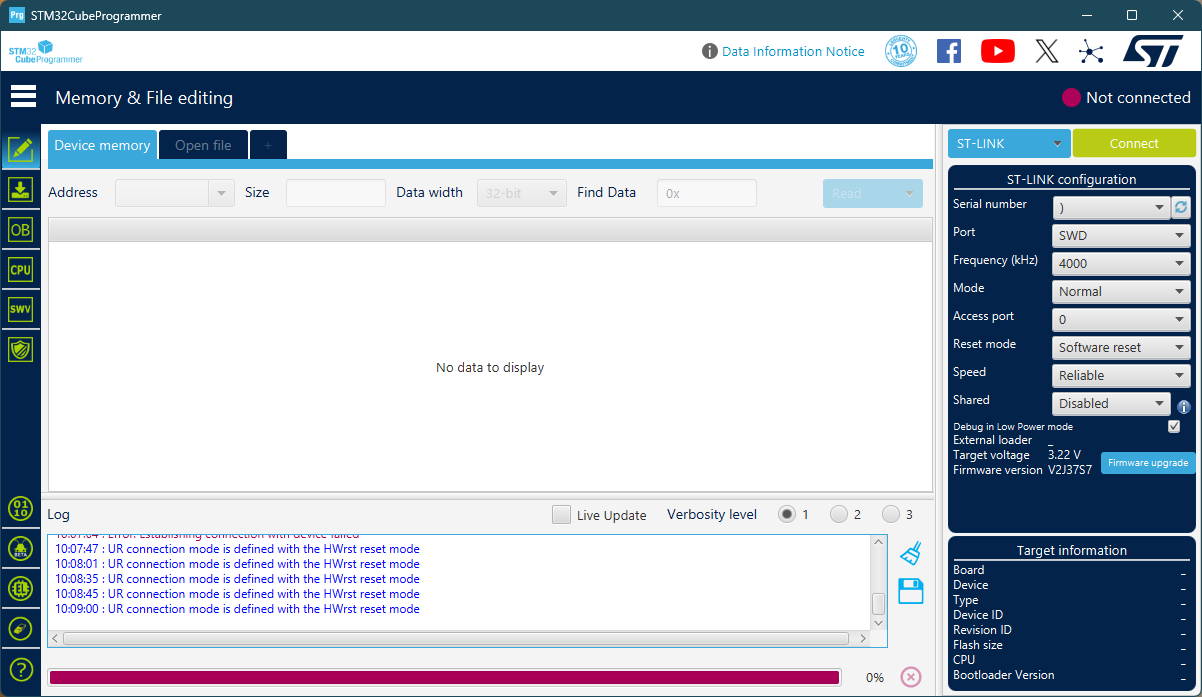Add a new tab with plus
Viewport: 1202px width, 697px height.
click(x=268, y=145)
